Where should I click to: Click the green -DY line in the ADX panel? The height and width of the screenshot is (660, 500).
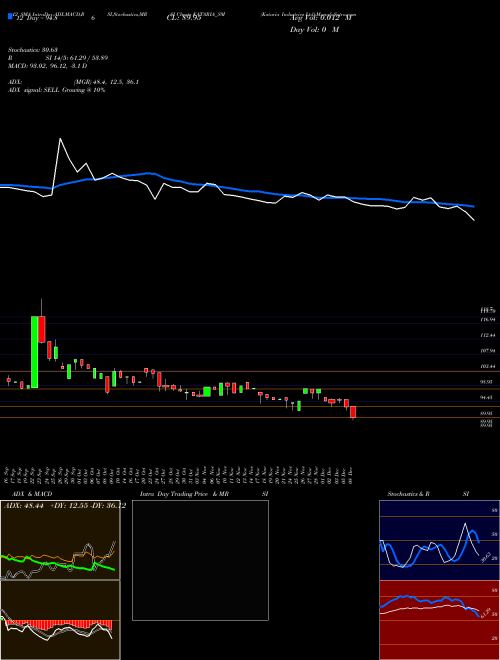tap(59, 565)
